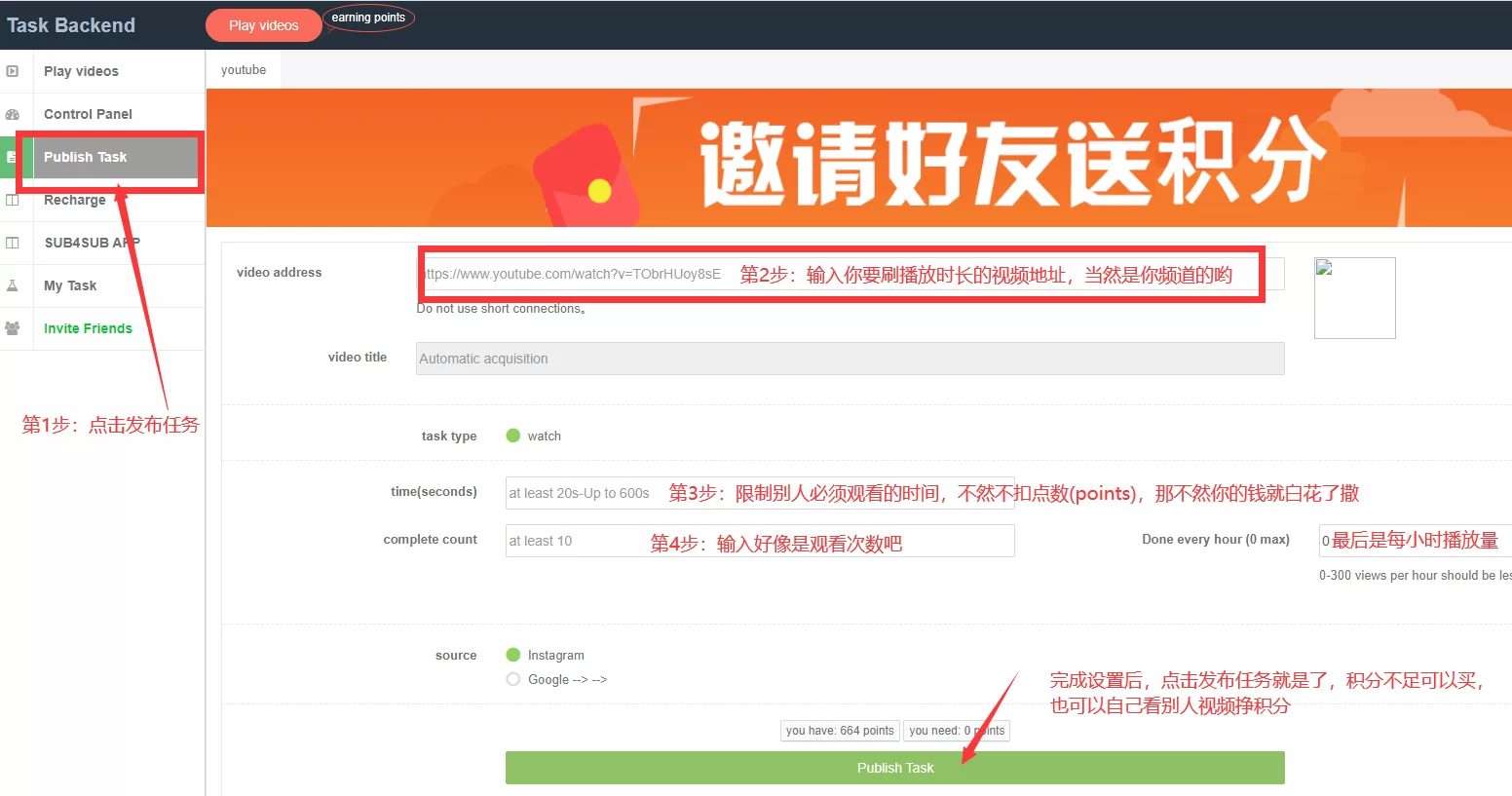Select the watch task type radio button
This screenshot has height=796, width=1512.
(x=513, y=436)
